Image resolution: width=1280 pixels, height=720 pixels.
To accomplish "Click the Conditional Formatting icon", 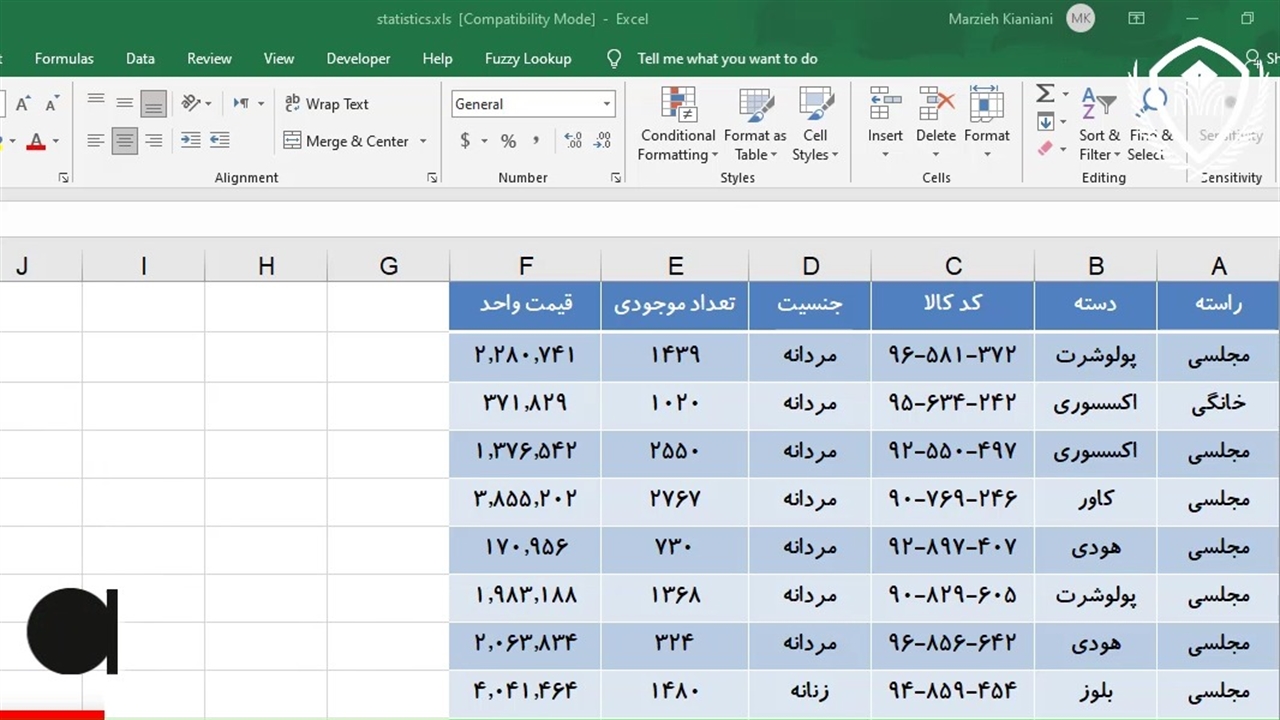I will click(678, 106).
